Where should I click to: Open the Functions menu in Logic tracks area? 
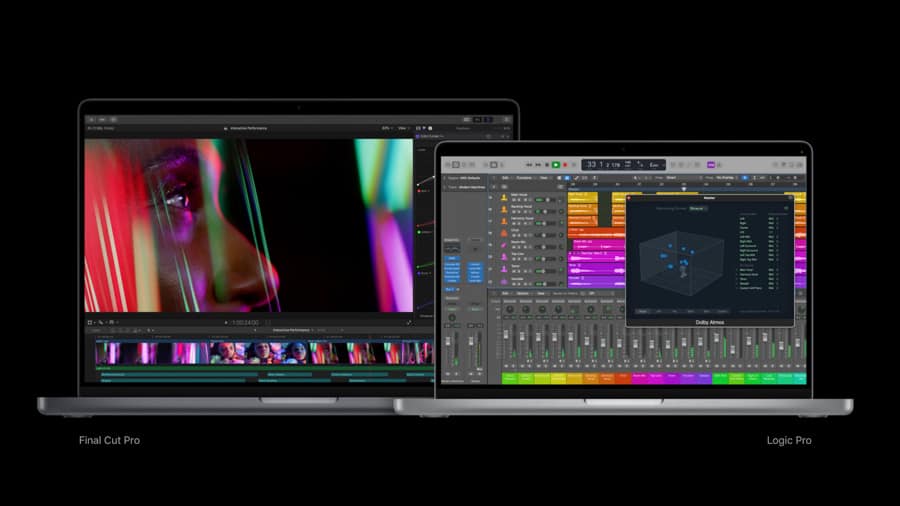point(524,178)
